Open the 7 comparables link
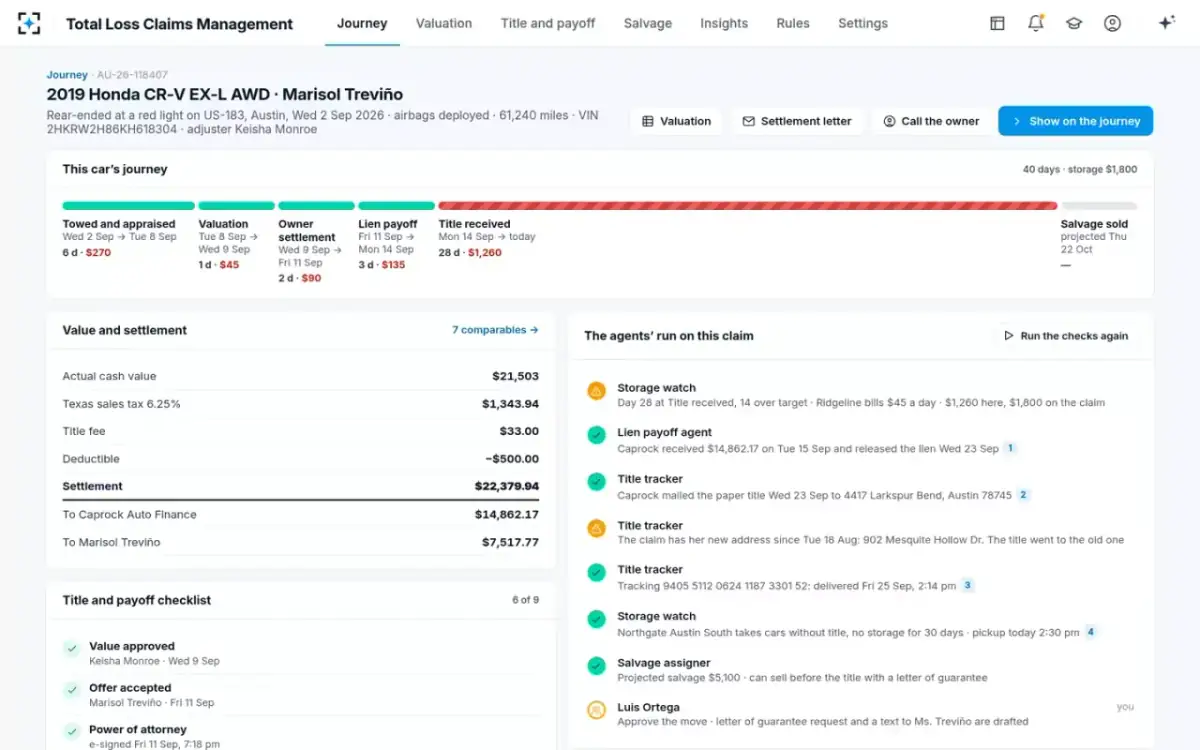The height and width of the screenshot is (750, 1200). 495,330
